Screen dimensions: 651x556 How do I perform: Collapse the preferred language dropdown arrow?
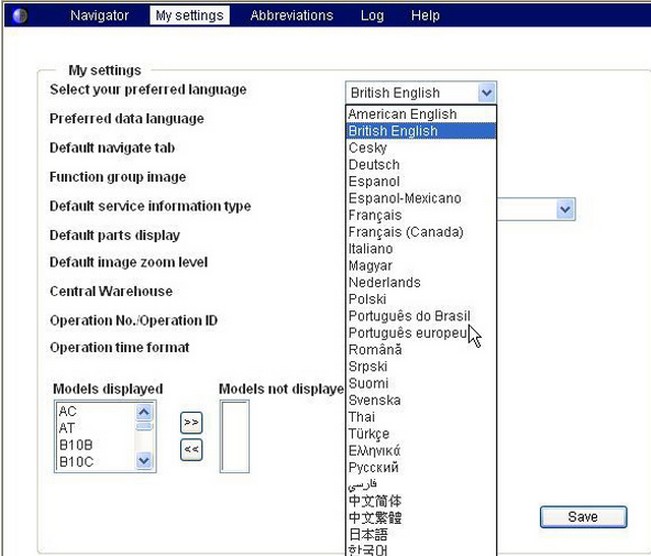(487, 93)
